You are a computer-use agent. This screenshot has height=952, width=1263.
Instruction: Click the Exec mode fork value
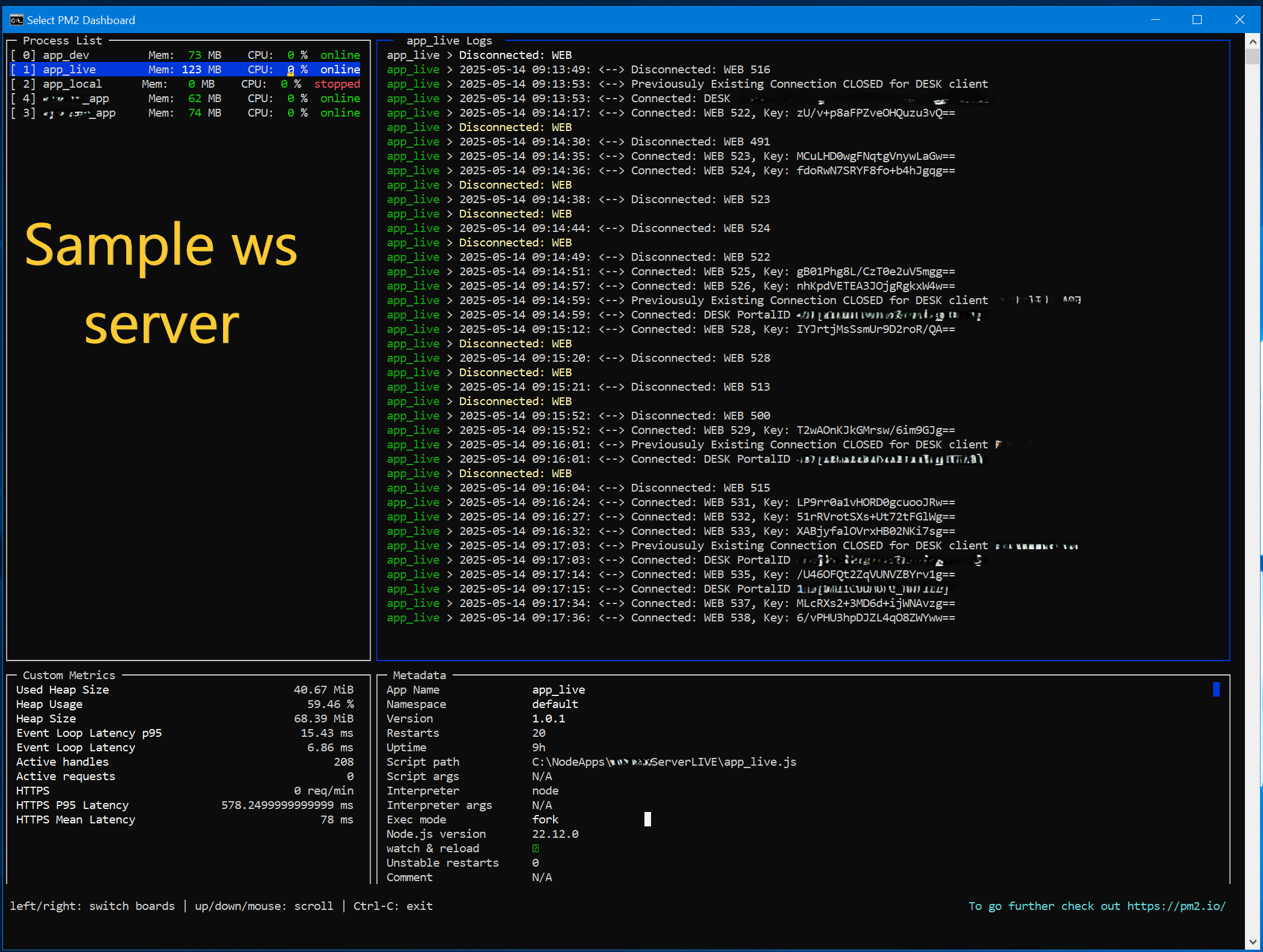(545, 820)
